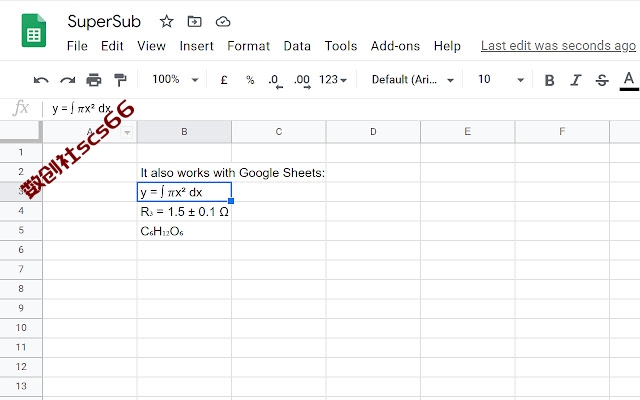Viewport: 640px width, 400px height.
Task: Check the cloud save status icon
Action: (x=223, y=21)
